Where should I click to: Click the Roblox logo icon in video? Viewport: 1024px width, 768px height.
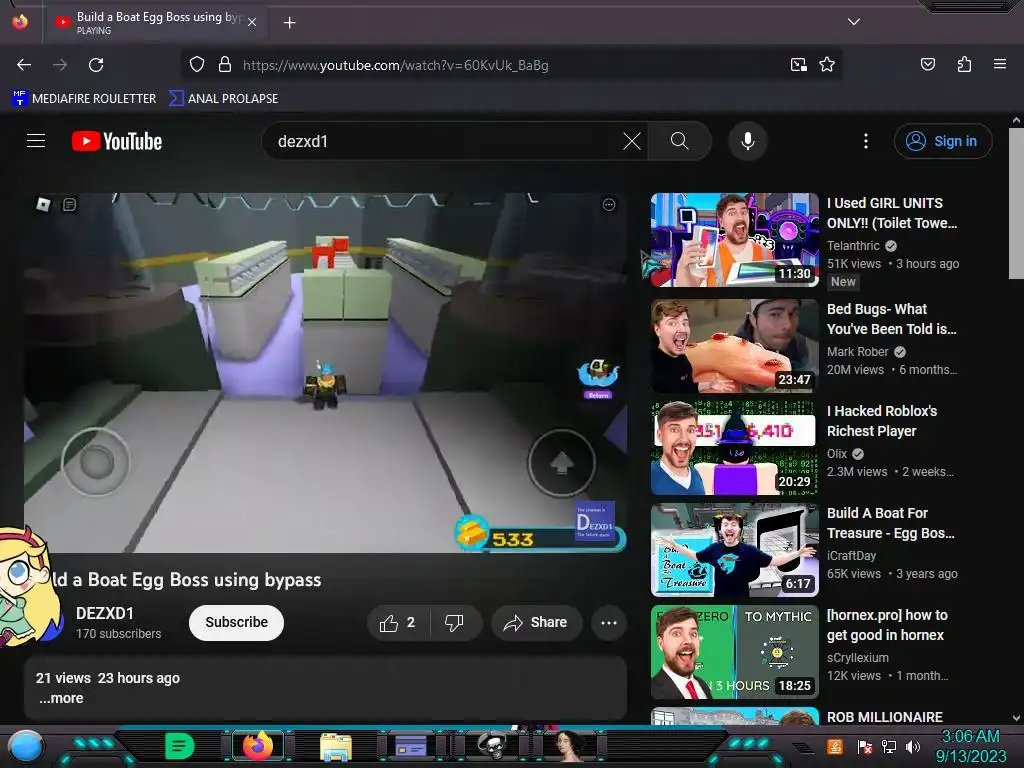click(43, 204)
